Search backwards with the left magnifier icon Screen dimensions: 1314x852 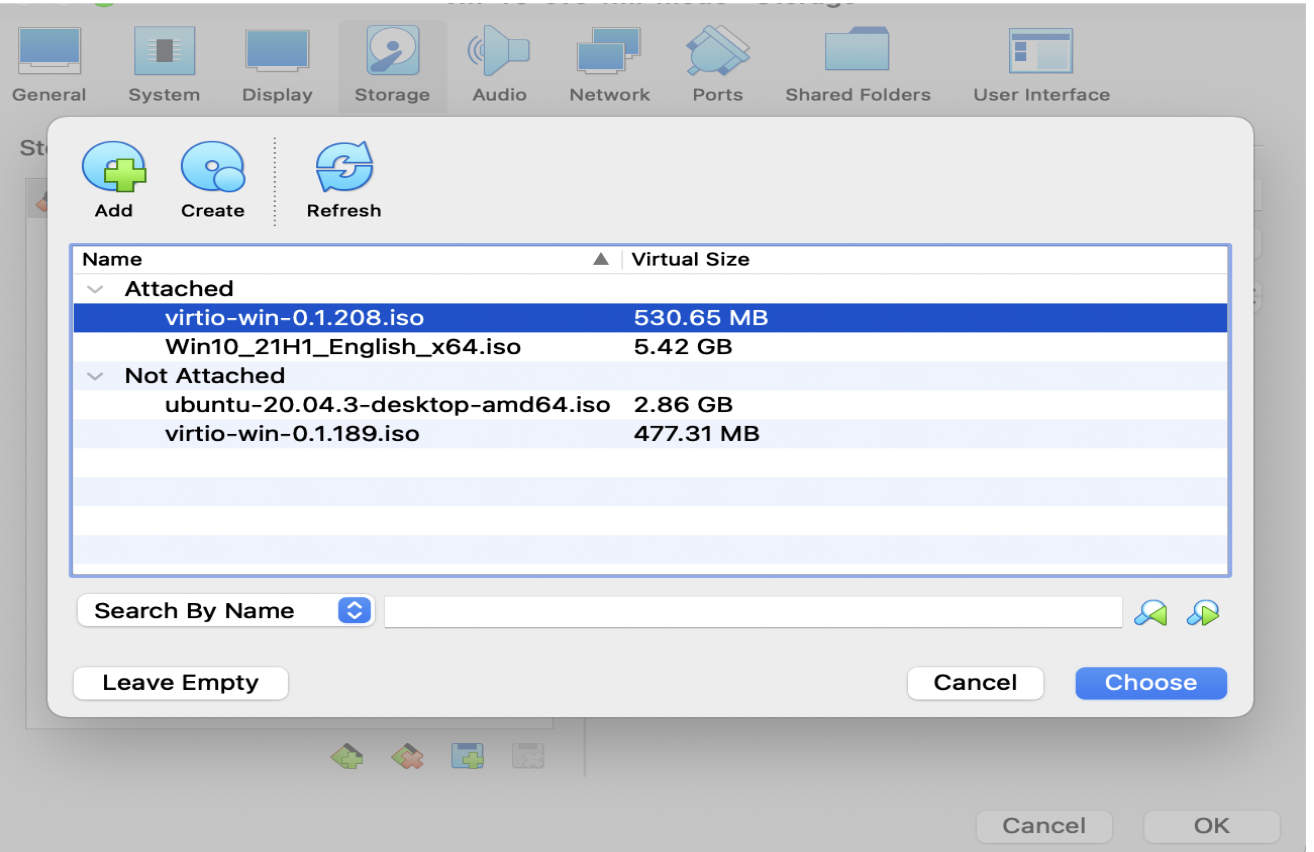click(1151, 613)
